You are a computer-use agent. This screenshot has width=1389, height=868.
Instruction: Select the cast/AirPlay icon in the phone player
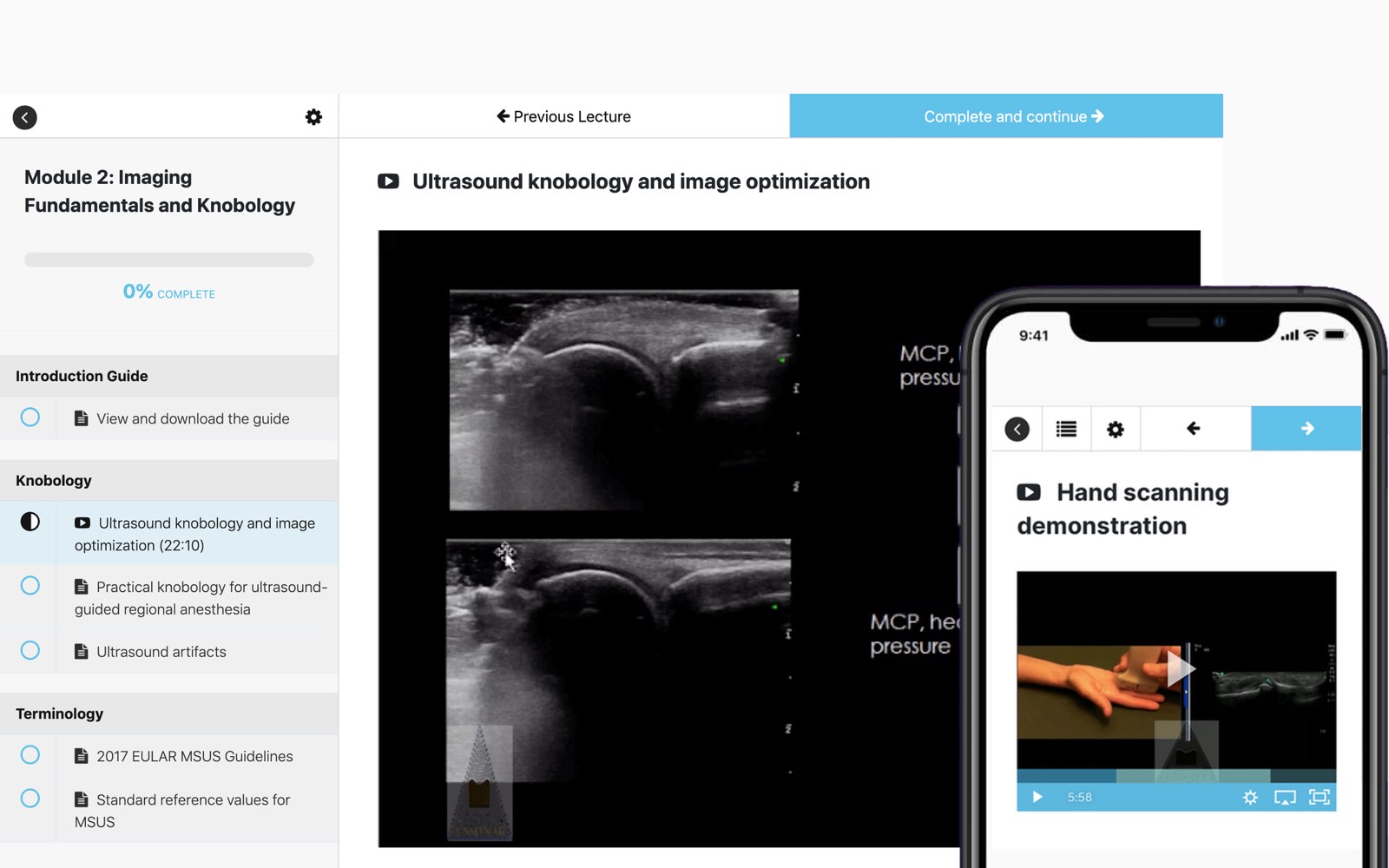click(1286, 796)
